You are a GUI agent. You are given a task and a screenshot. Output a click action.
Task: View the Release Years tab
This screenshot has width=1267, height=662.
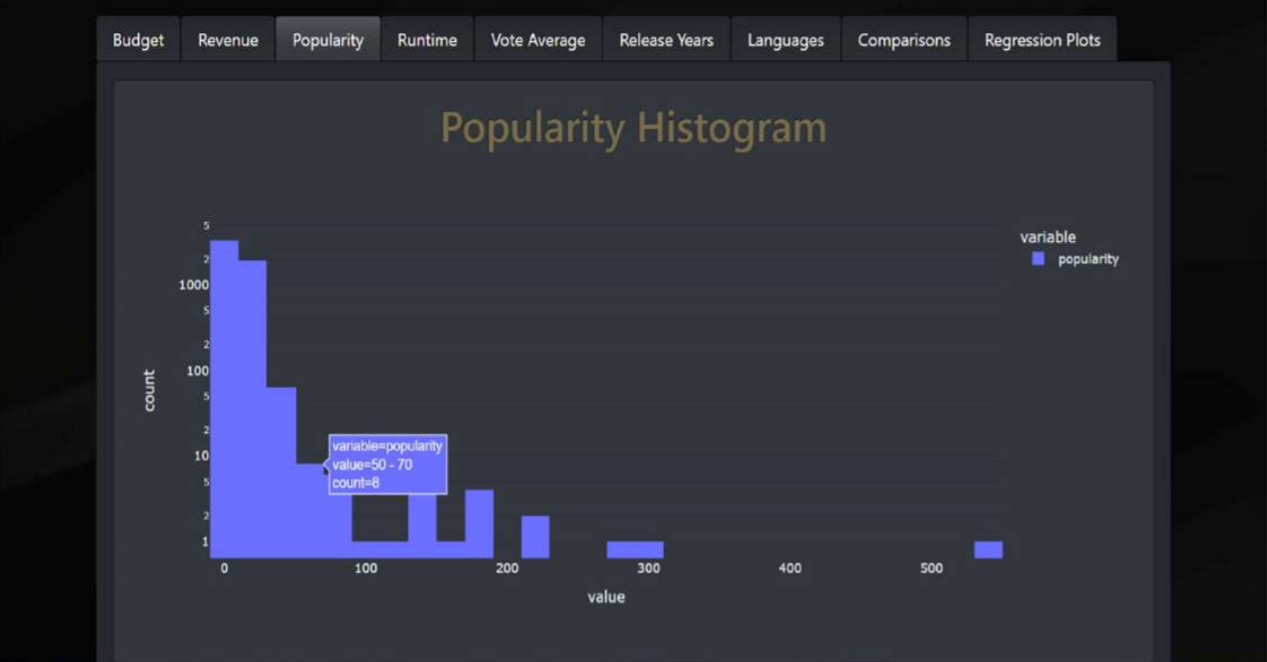coord(665,40)
